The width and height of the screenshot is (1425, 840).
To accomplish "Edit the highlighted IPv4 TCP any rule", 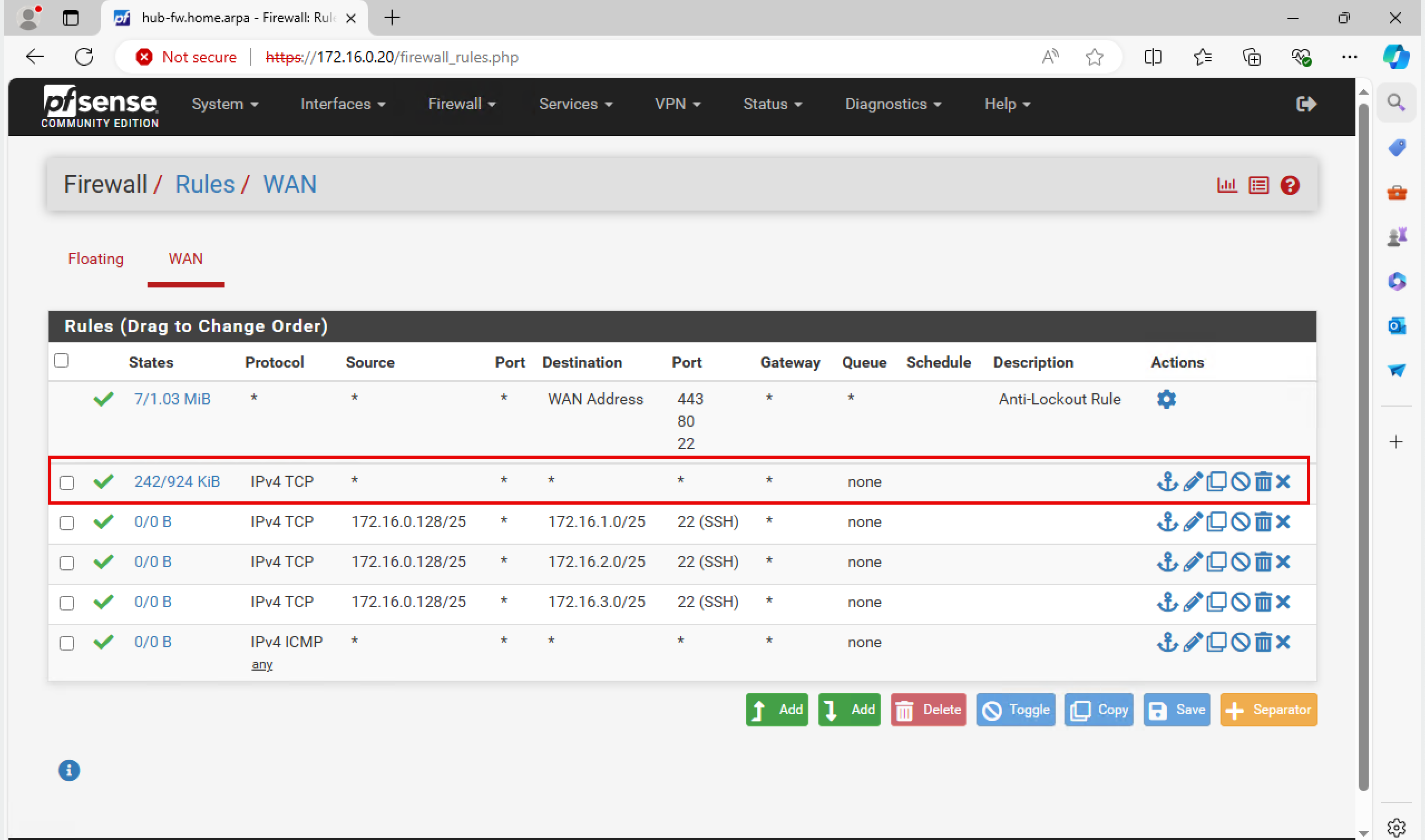I will [x=1192, y=482].
